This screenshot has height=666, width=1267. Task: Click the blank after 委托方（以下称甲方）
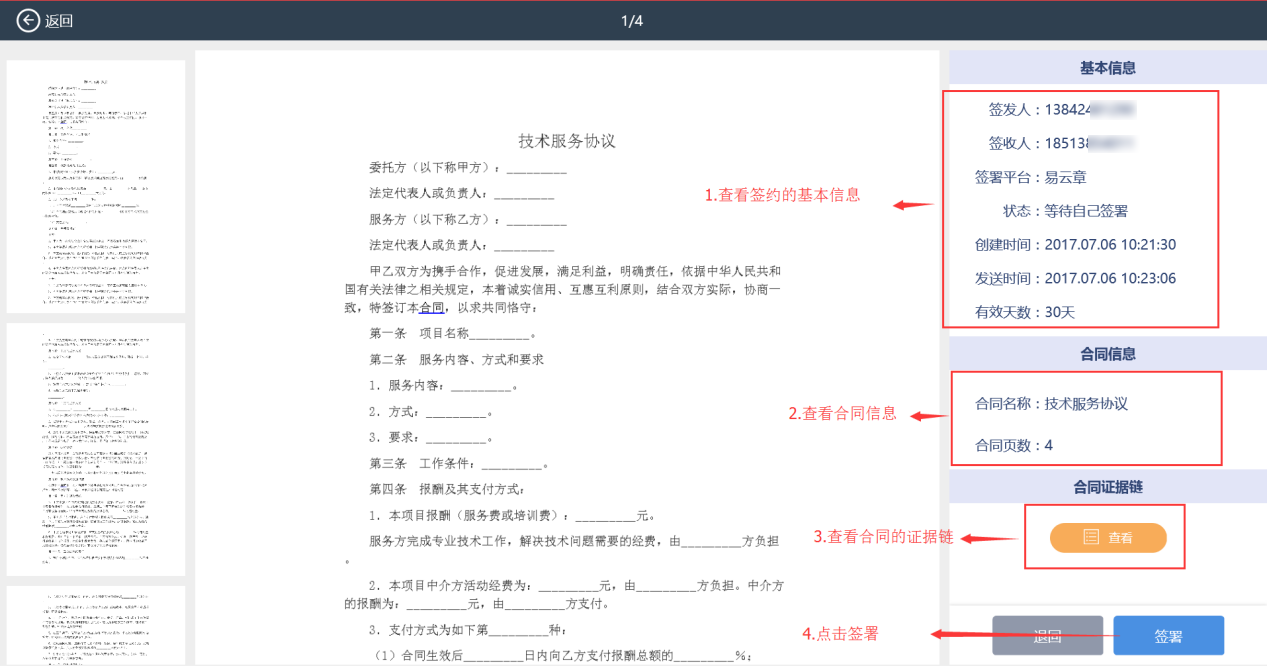[x=537, y=168]
